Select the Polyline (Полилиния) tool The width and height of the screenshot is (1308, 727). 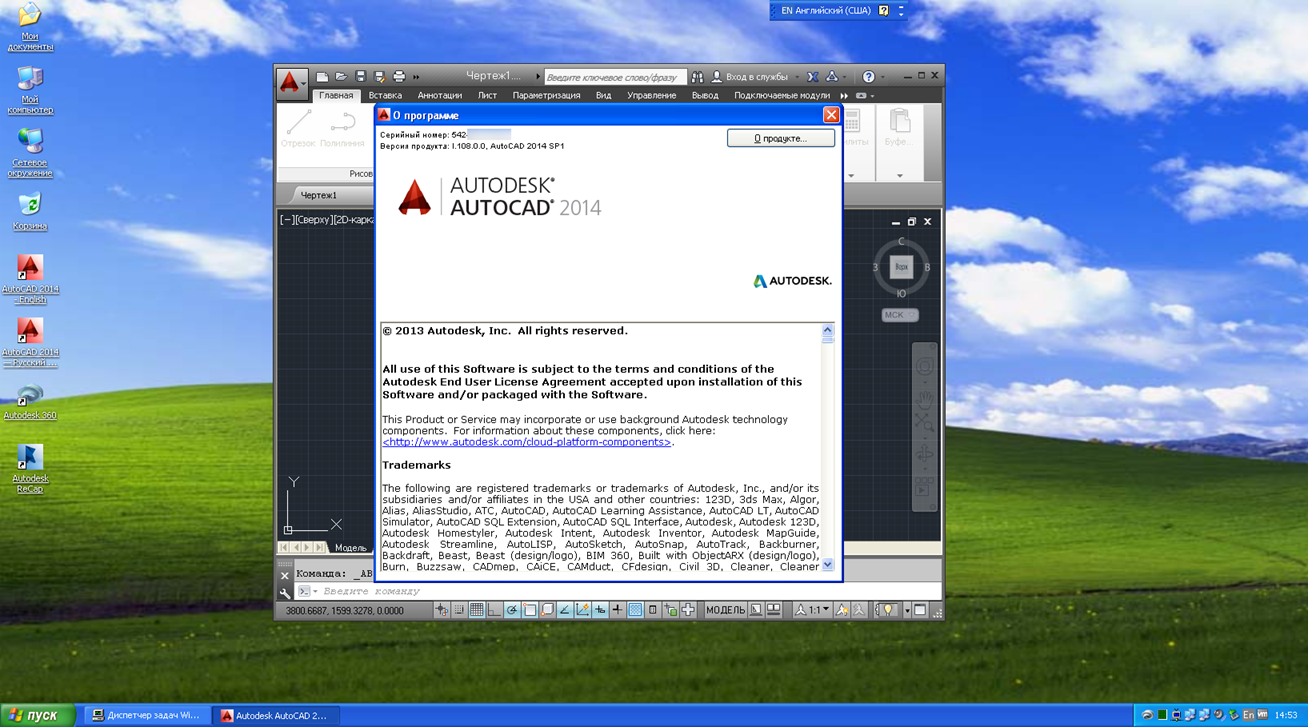click(x=342, y=128)
